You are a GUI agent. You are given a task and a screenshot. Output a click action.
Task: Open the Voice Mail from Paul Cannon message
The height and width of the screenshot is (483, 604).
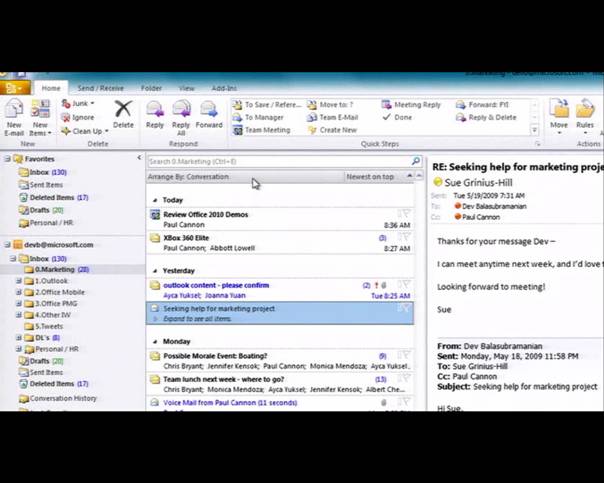(x=280, y=404)
